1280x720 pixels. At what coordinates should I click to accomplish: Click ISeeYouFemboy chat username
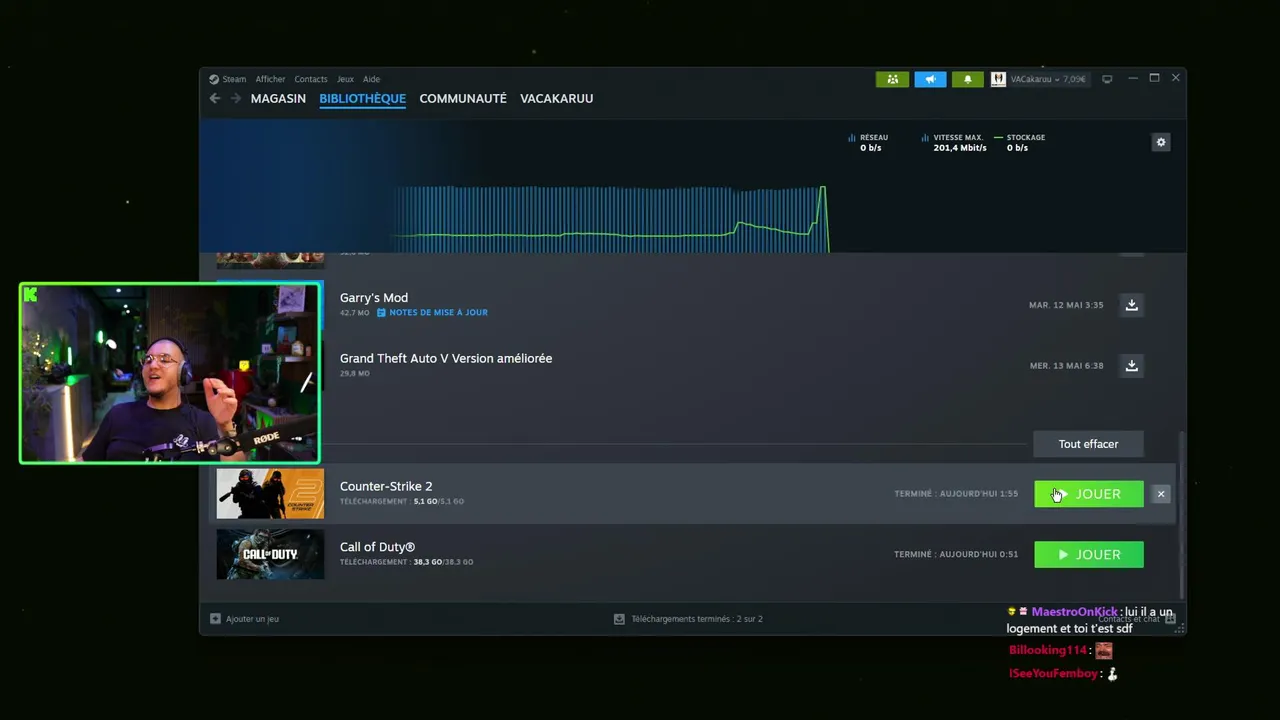(1053, 674)
